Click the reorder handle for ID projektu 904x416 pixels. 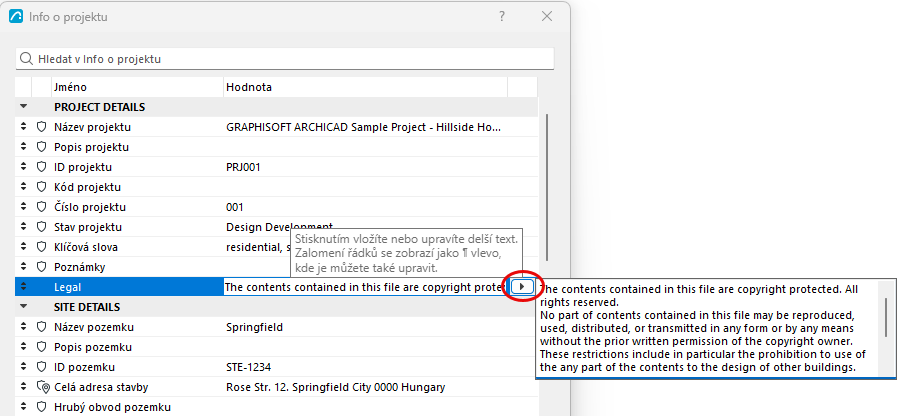tap(24, 167)
